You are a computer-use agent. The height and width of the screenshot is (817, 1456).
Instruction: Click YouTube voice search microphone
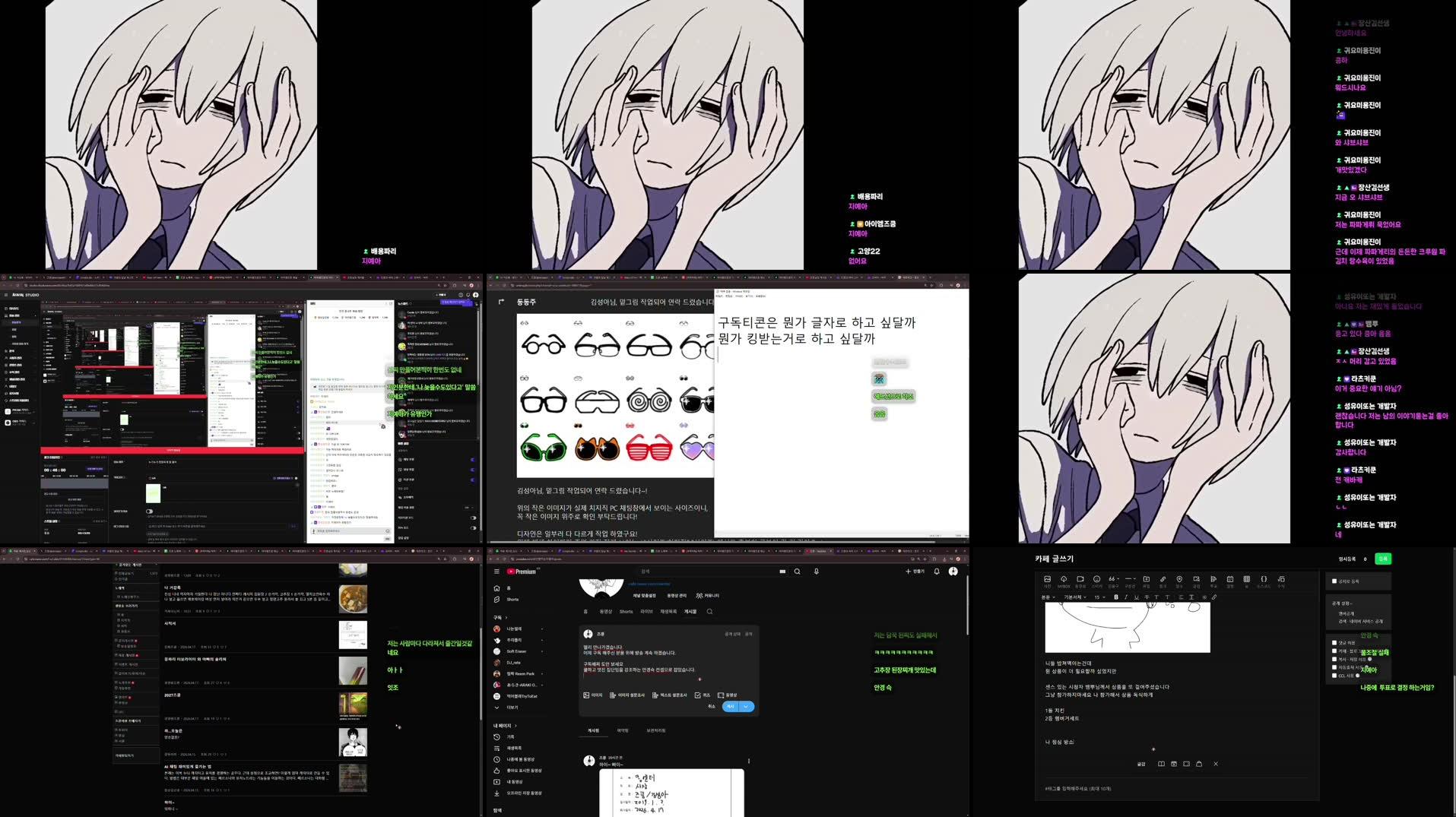pos(816,572)
